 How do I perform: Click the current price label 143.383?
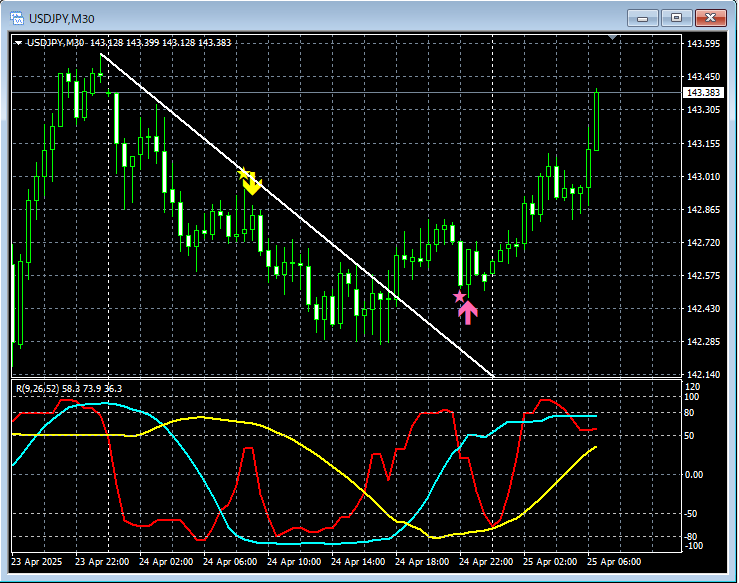pos(703,92)
